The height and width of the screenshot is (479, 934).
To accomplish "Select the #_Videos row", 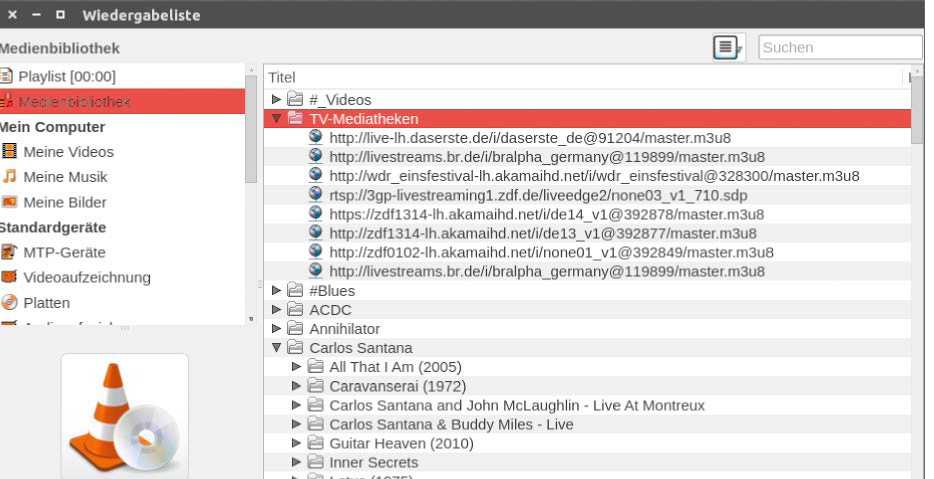I will coord(587,99).
